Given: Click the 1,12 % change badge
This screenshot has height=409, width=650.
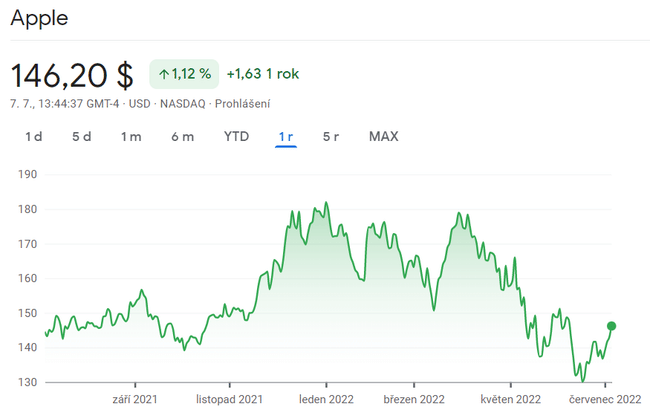Looking at the screenshot, I should click(x=183, y=74).
